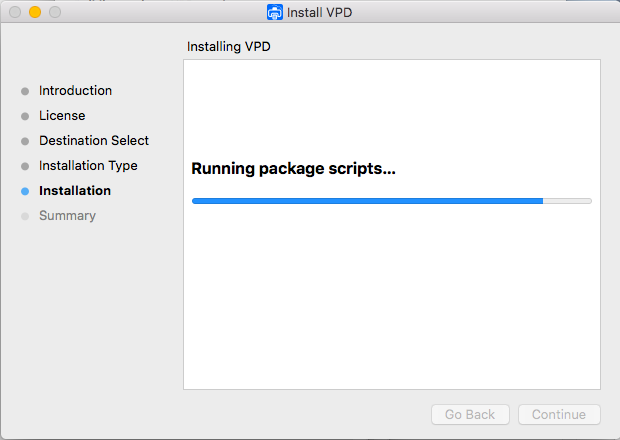The height and width of the screenshot is (440, 620).
Task: Click the Installation Type bullet dot
Action: [25, 166]
